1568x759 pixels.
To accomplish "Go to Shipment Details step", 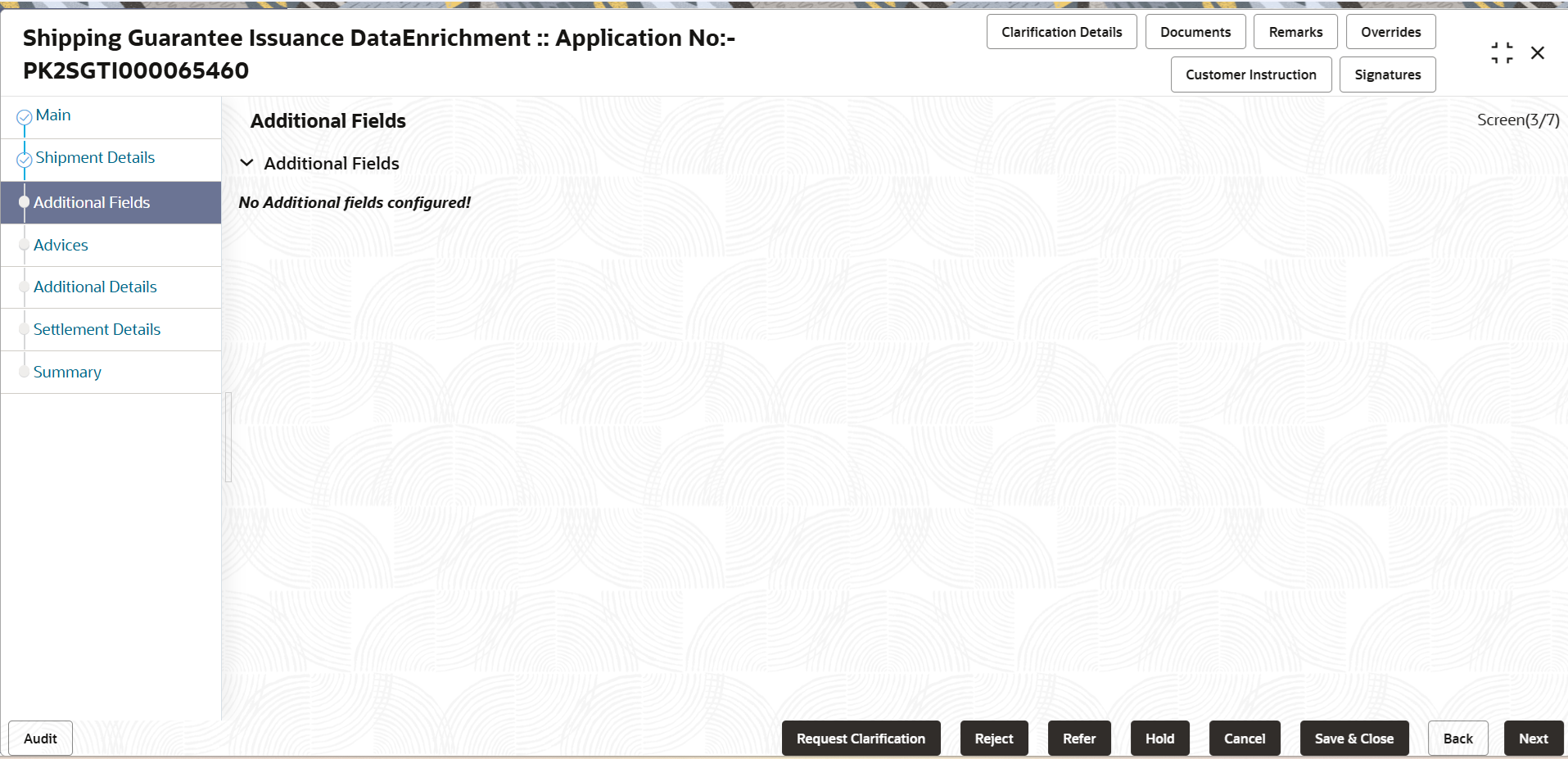I will pyautogui.click(x=95, y=158).
